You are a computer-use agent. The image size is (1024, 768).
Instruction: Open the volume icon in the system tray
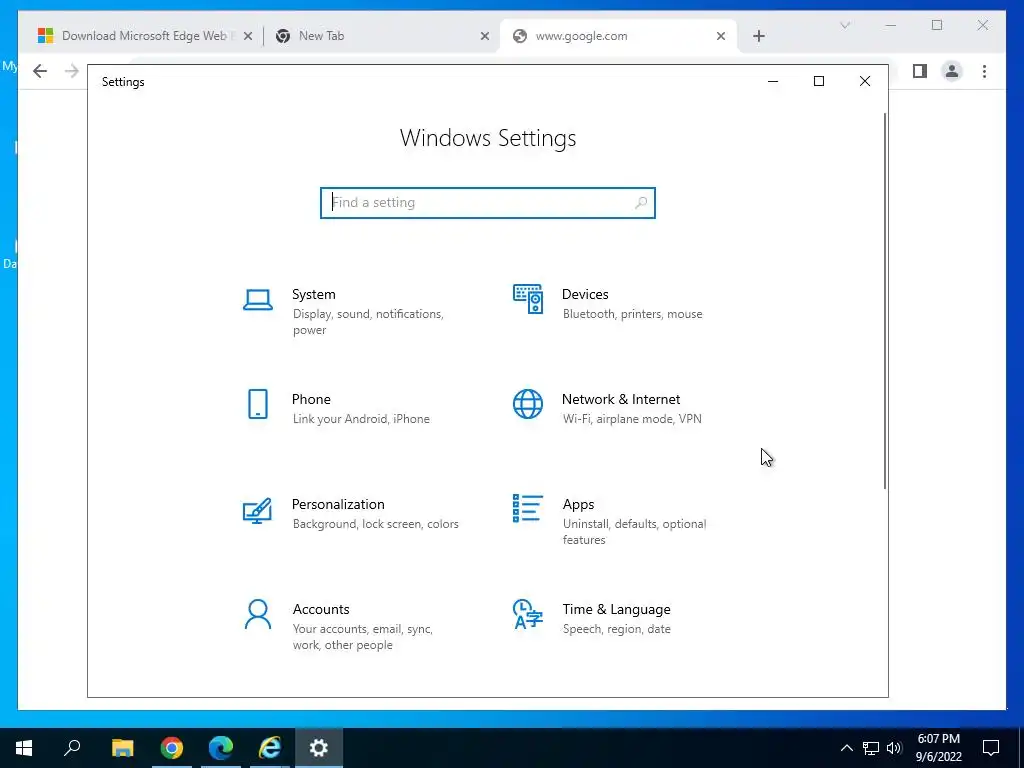click(894, 748)
